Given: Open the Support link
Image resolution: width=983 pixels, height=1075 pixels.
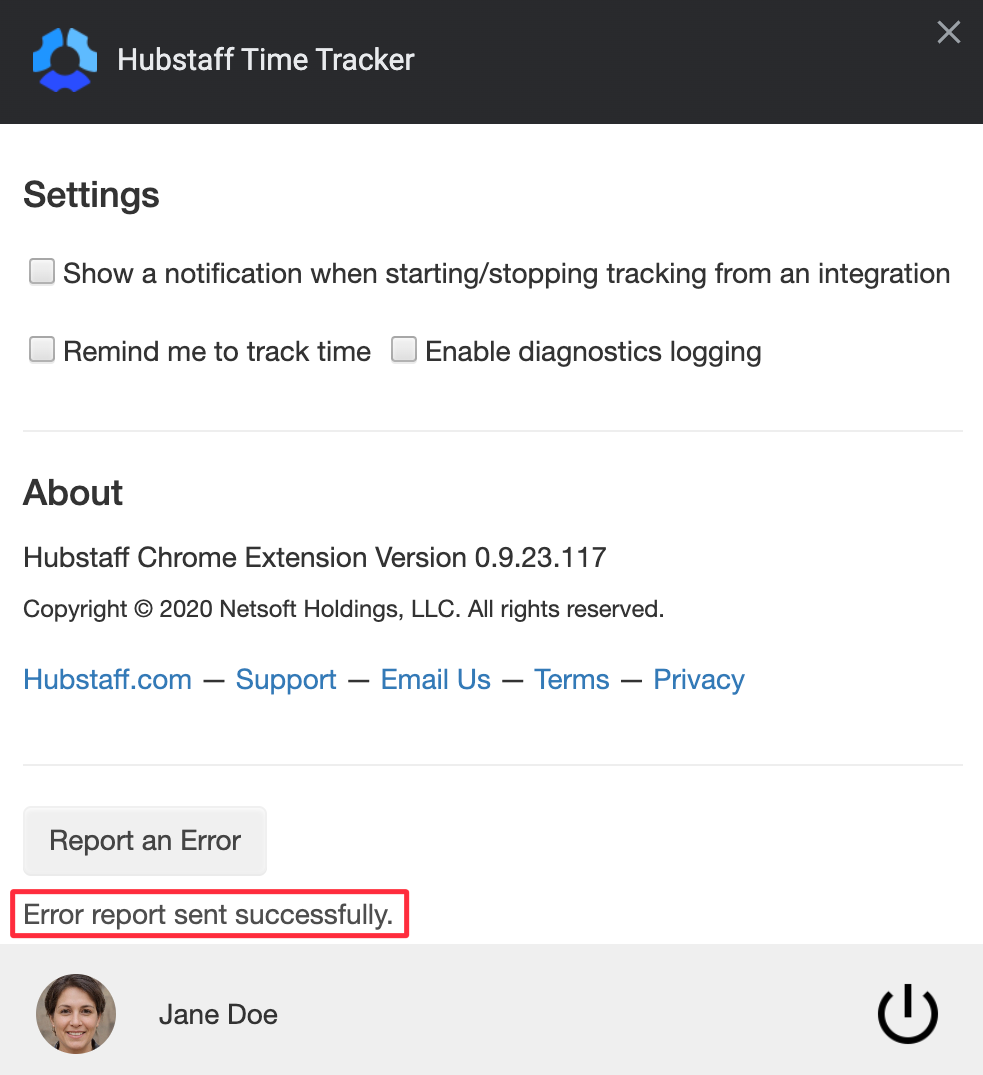Looking at the screenshot, I should click(x=286, y=679).
